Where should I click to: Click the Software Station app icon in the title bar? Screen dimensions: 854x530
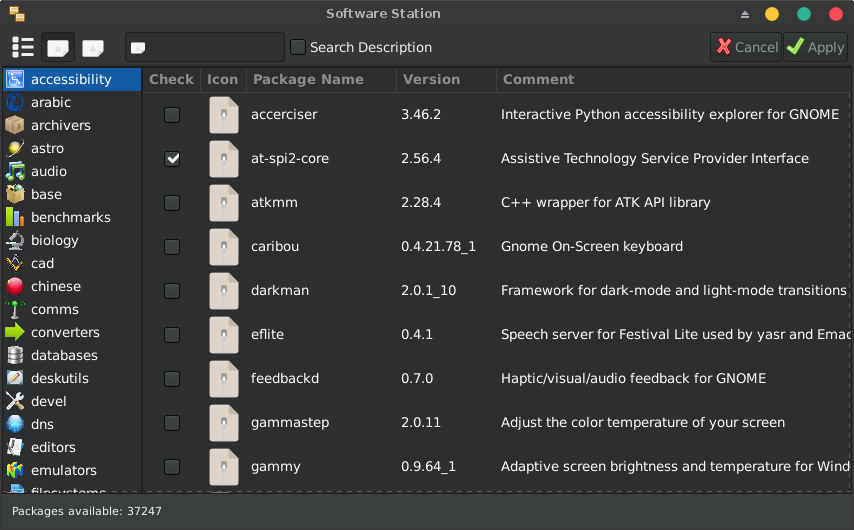(x=17, y=14)
